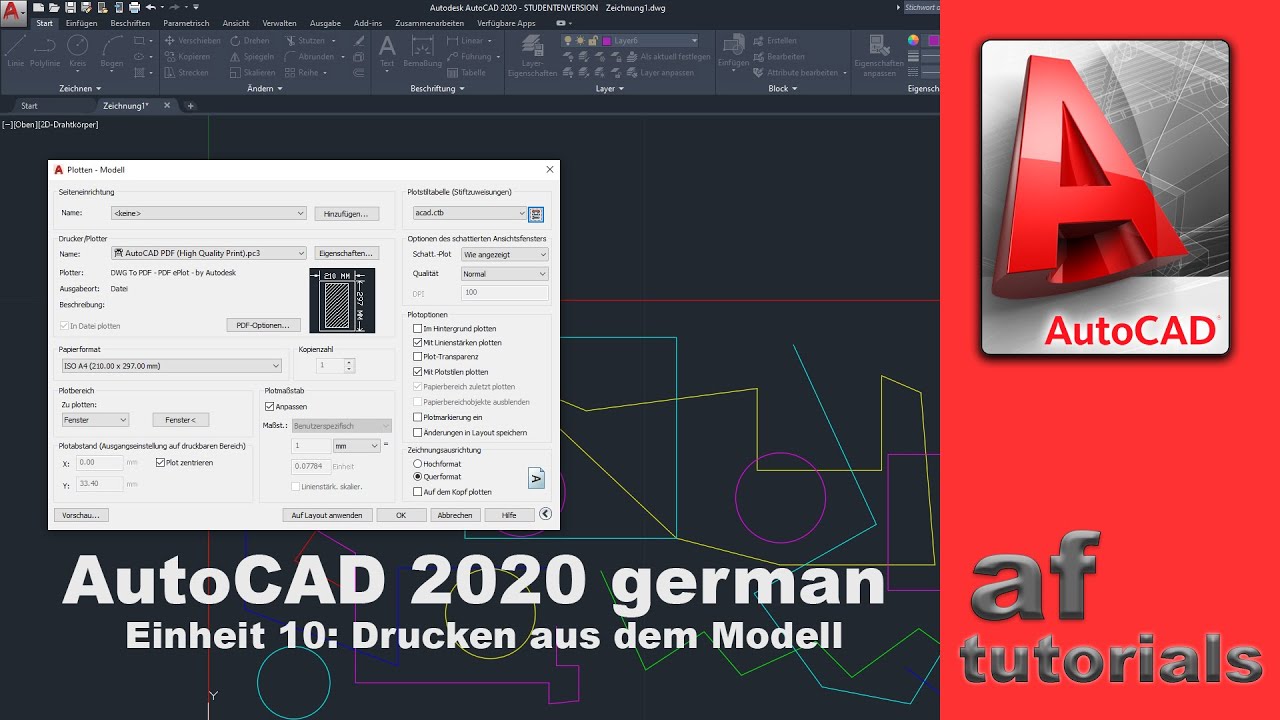Screen dimensions: 1280x720
Task: Open the Ausgabe ribbon tab
Action: pyautogui.click(x=326, y=22)
